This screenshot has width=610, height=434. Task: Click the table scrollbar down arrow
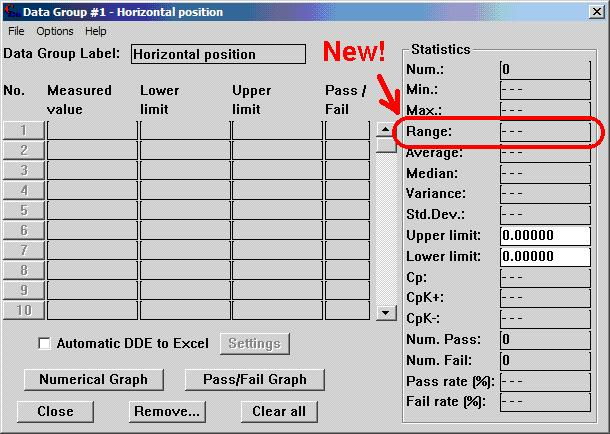tap(386, 313)
